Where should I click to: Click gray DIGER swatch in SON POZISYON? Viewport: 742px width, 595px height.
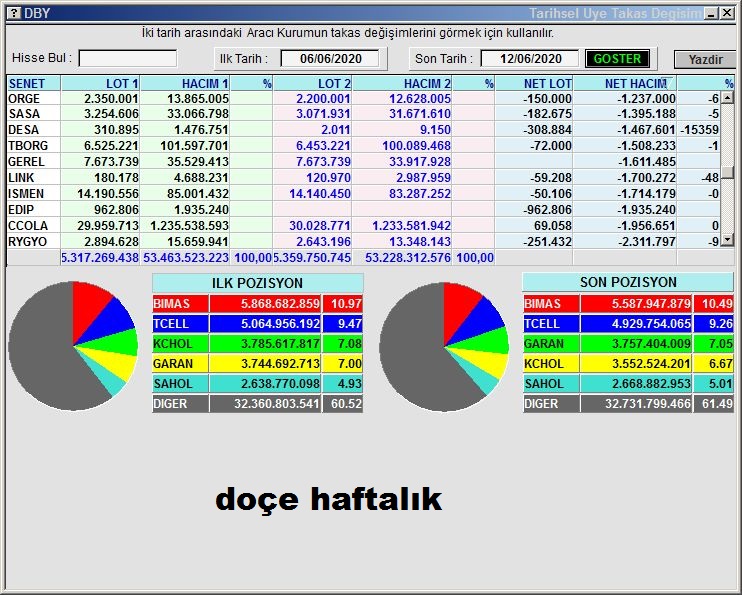(551, 404)
